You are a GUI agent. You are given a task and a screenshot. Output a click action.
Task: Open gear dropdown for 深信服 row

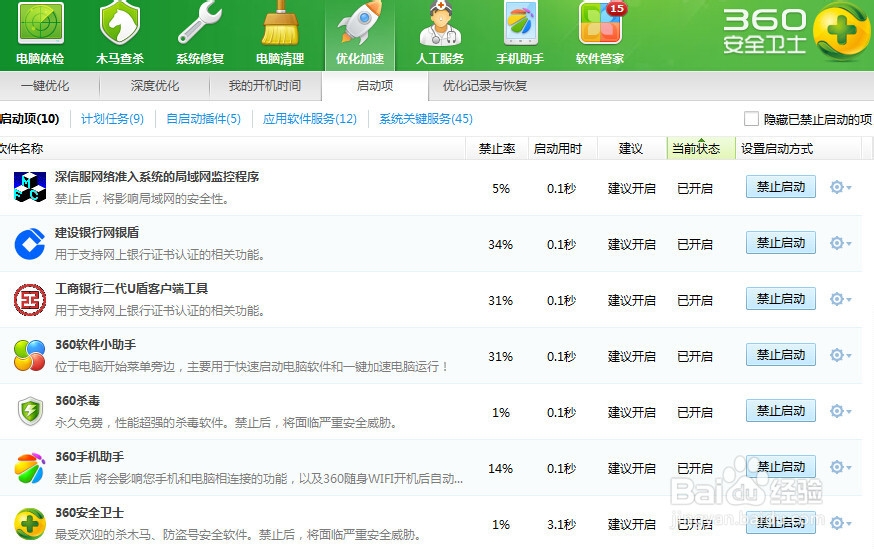pyautogui.click(x=840, y=187)
